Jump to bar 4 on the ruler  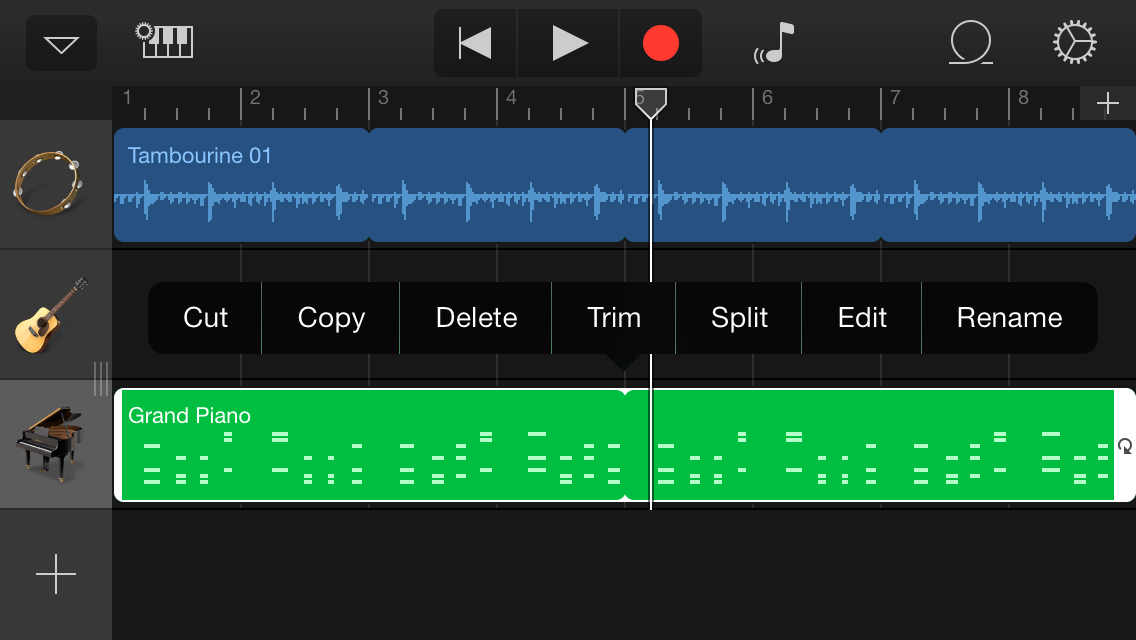pos(511,97)
